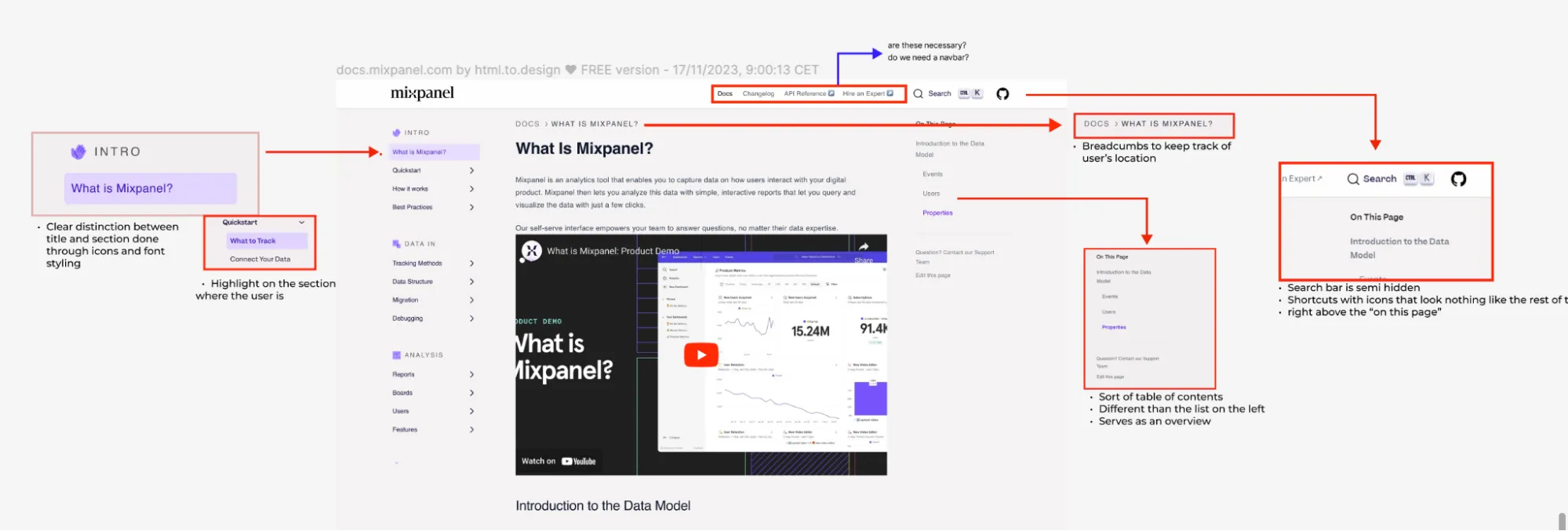Select the note 'Sort of table of contents'
Screen dimensions: 1568x531
1160,397
